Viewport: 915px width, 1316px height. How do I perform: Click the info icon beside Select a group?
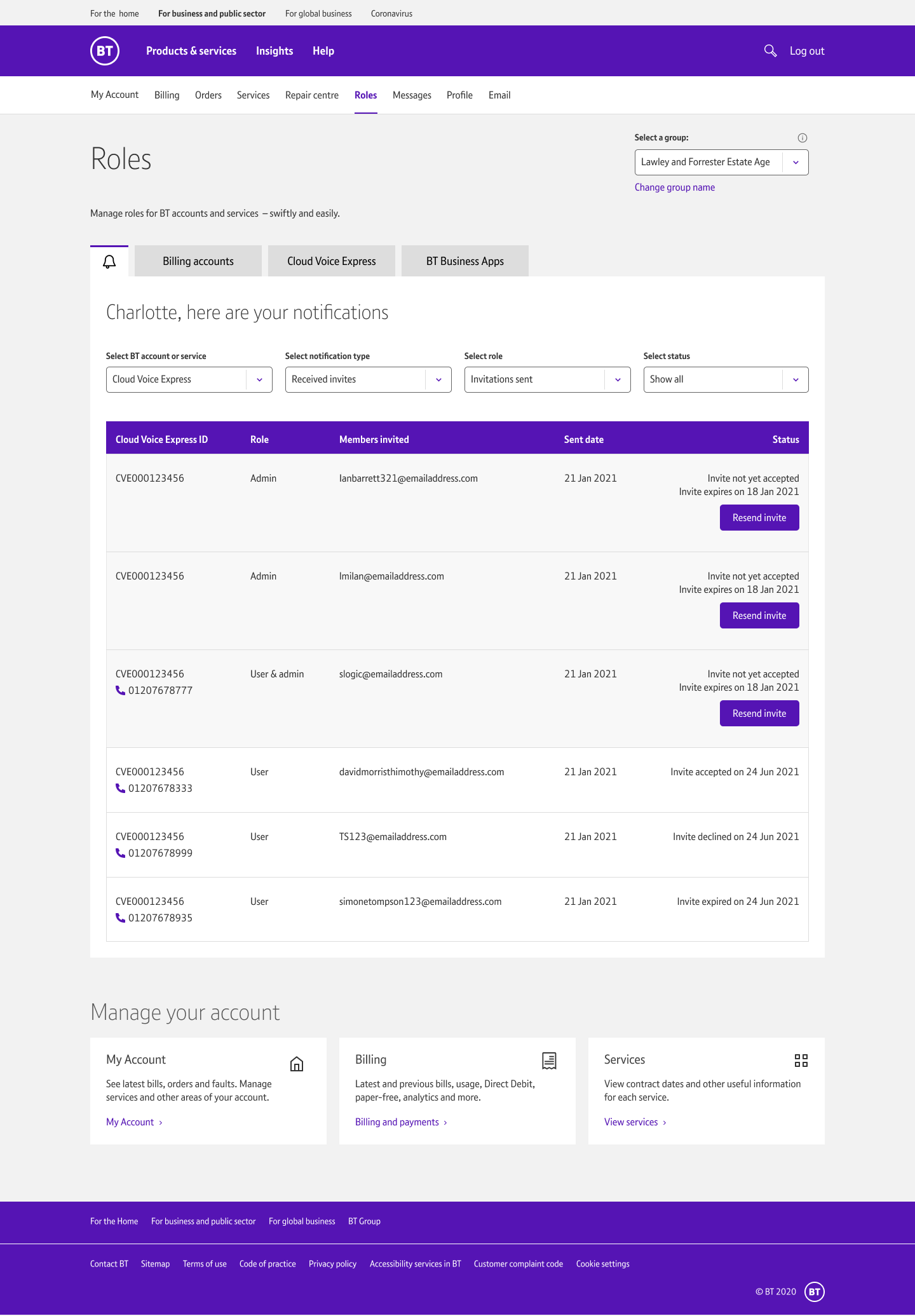point(803,138)
